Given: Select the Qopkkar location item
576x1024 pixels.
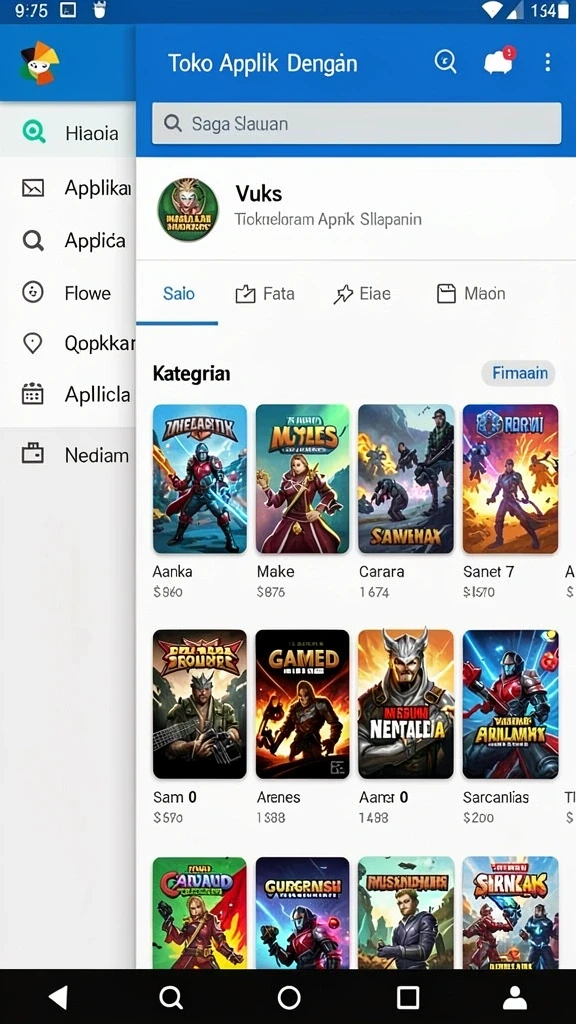Looking at the screenshot, I should [x=68, y=343].
